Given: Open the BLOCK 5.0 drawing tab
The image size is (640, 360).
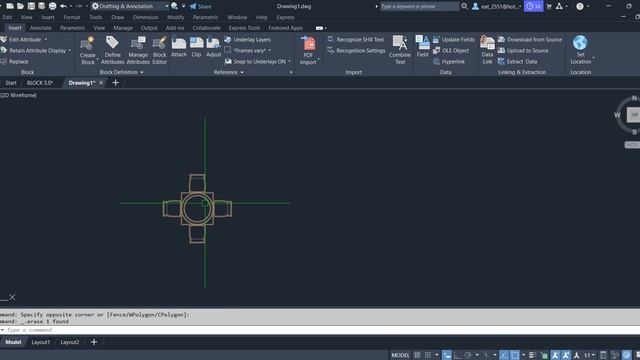Looking at the screenshot, I should [x=40, y=83].
